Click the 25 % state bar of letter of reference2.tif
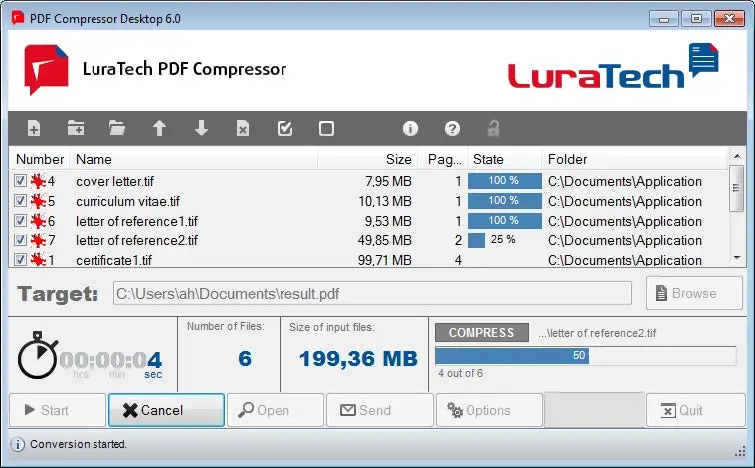 coord(505,240)
